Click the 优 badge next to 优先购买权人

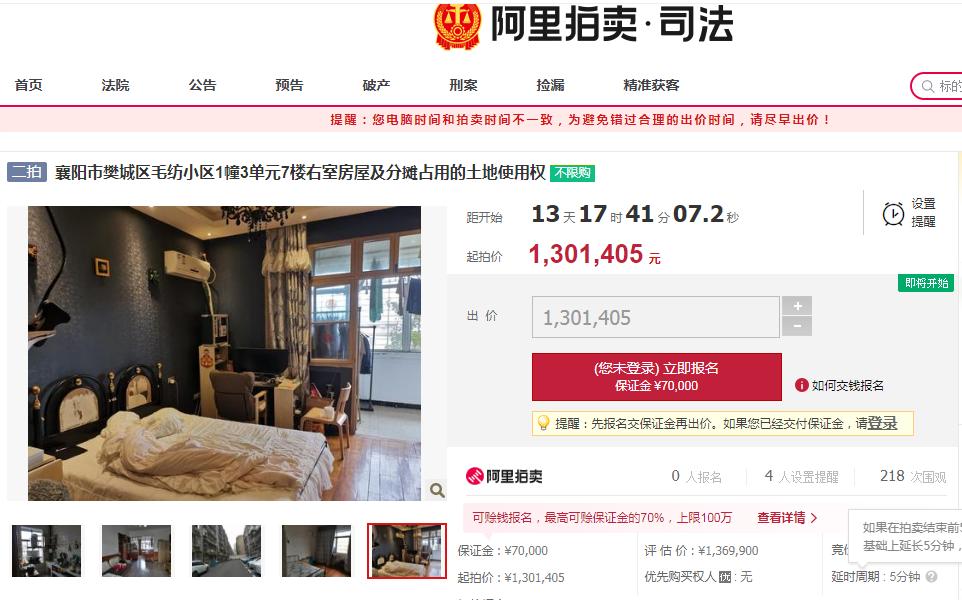[x=725, y=577]
